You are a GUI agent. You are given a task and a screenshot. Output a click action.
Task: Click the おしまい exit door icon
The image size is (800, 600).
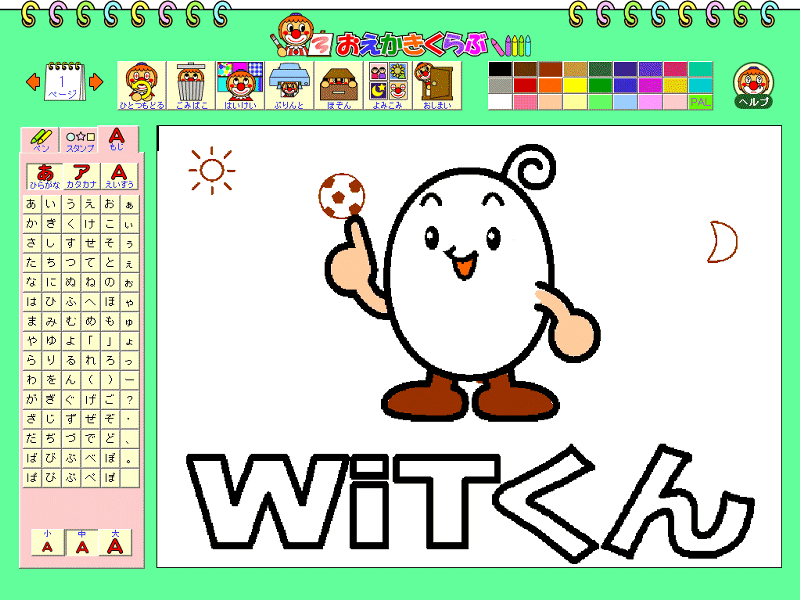click(x=437, y=86)
